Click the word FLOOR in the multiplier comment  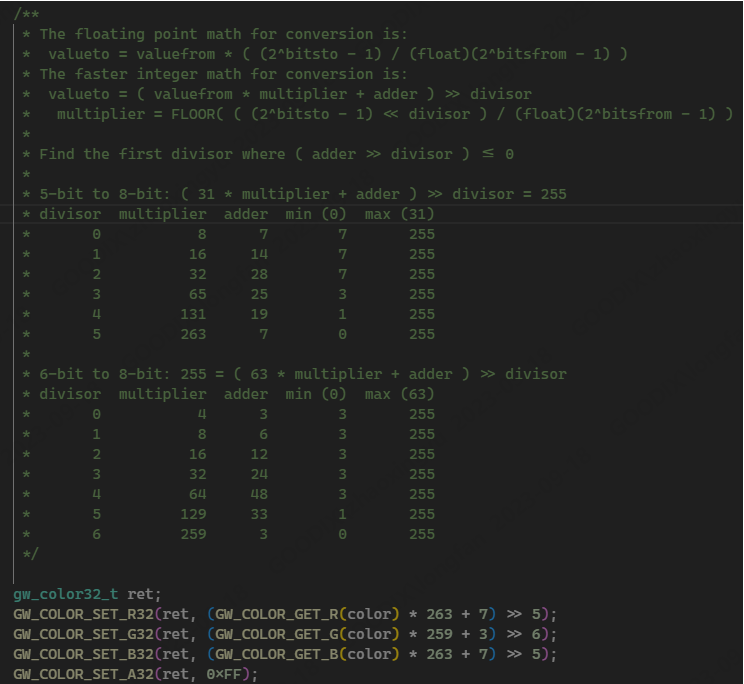click(x=193, y=114)
